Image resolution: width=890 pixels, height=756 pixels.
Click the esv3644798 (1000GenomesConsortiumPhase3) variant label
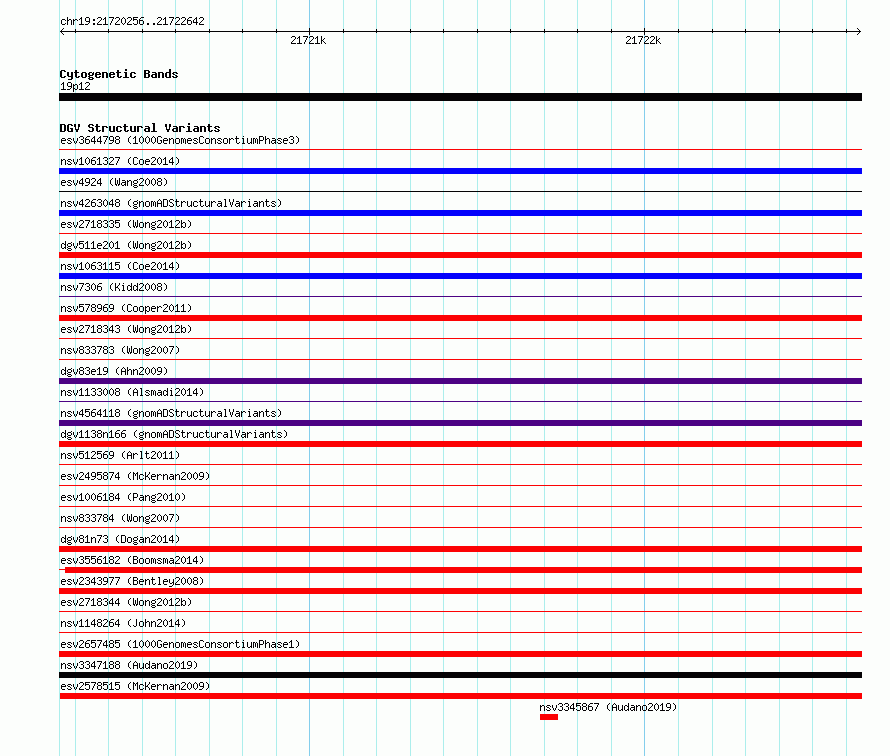180,140
